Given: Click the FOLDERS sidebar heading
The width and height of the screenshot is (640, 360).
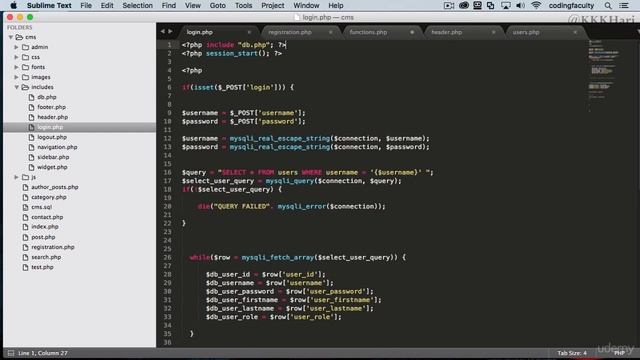Looking at the screenshot, I should 19,27.
